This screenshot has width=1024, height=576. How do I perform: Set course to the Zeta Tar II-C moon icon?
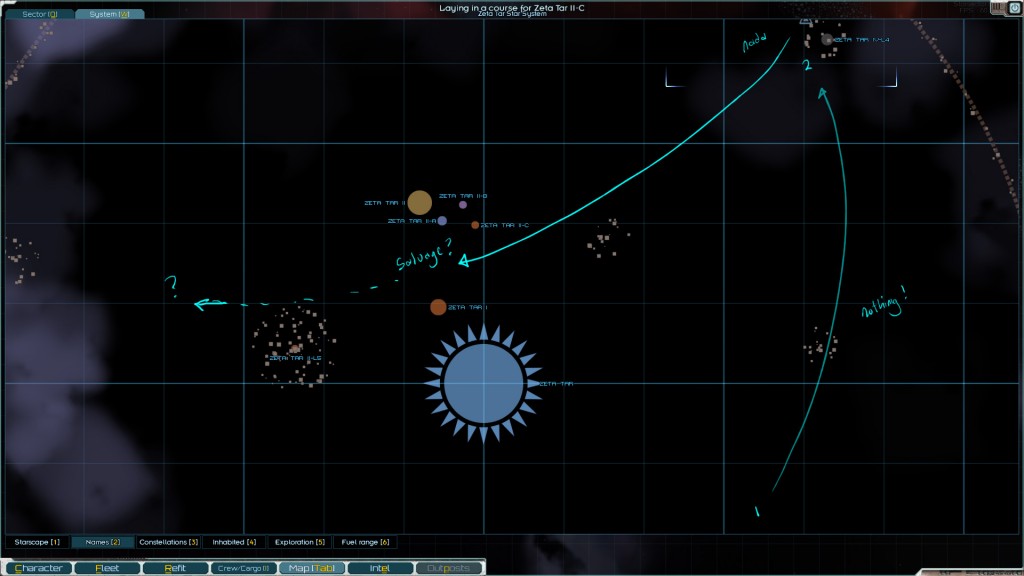[x=475, y=225]
